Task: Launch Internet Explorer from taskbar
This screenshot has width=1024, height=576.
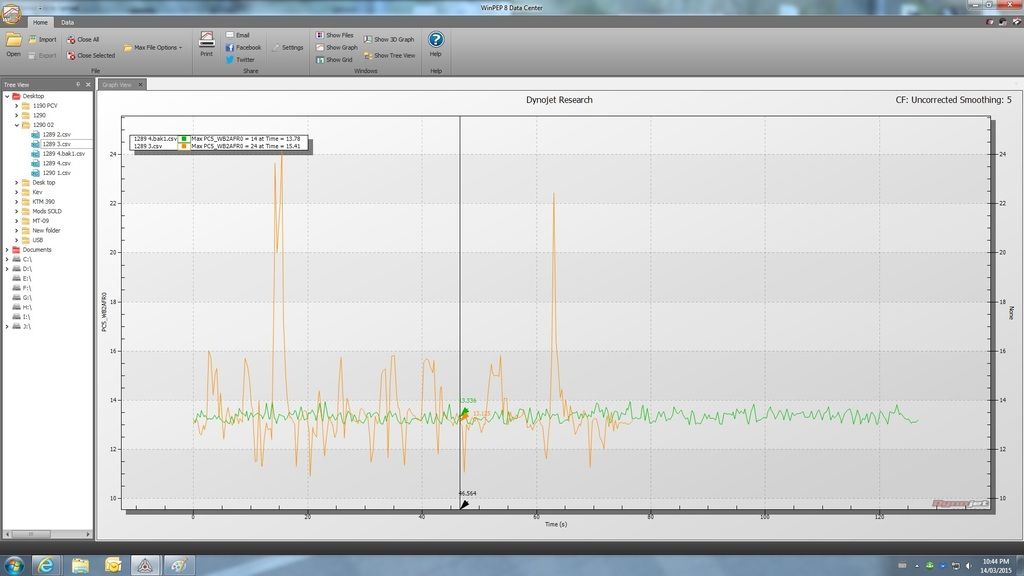Action: tap(46, 566)
